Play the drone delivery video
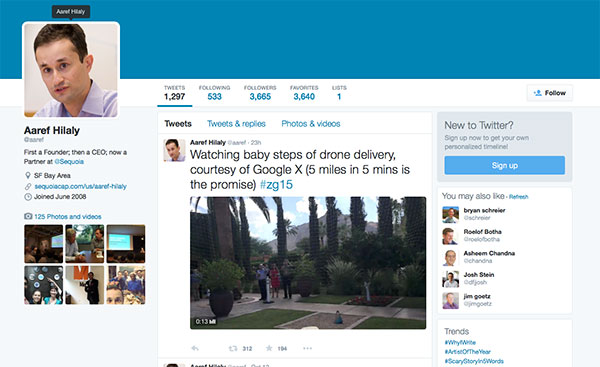The width and height of the screenshot is (600, 367). (x=308, y=263)
